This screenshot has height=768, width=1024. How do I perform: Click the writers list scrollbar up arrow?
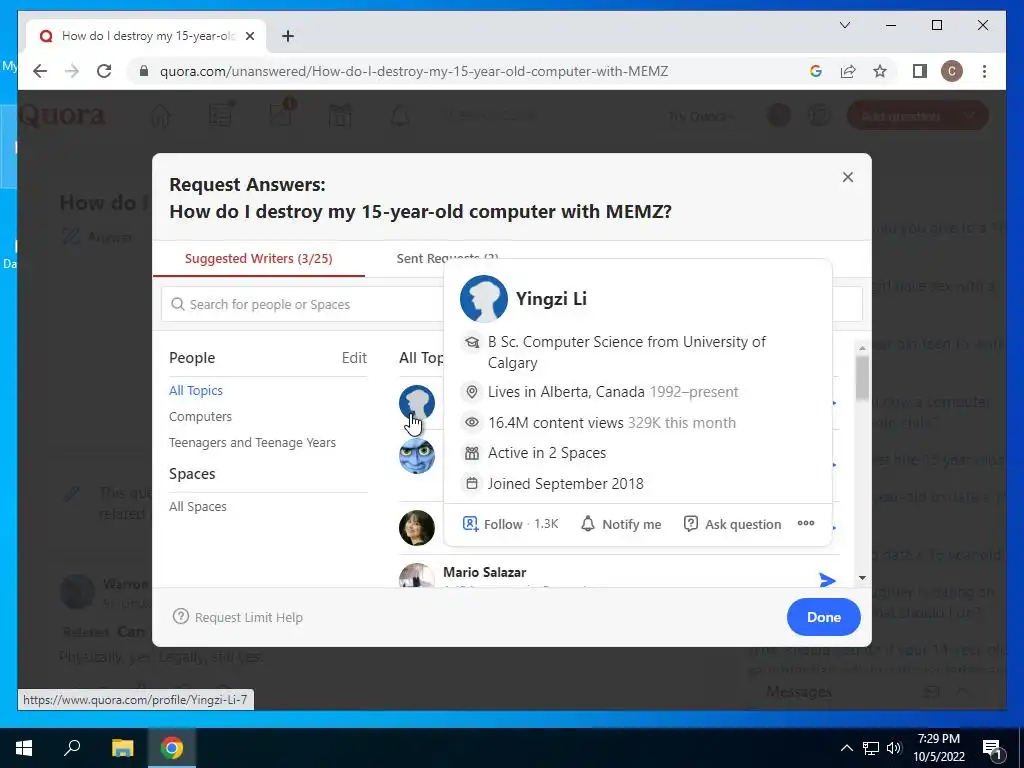862,348
